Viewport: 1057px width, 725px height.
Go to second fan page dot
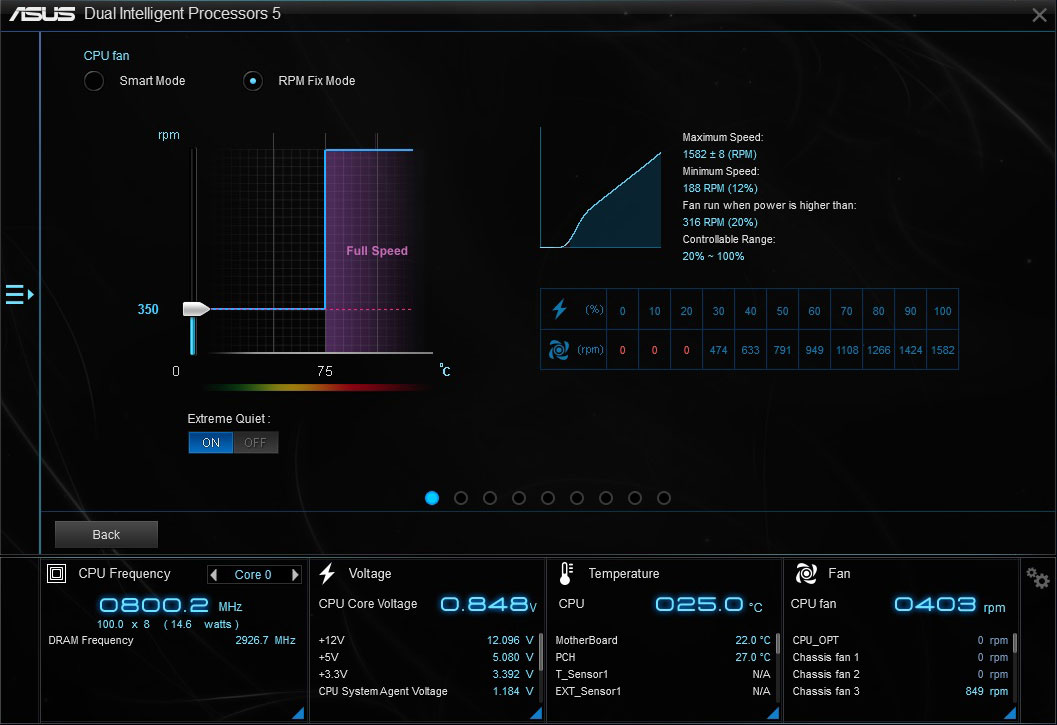tap(461, 498)
